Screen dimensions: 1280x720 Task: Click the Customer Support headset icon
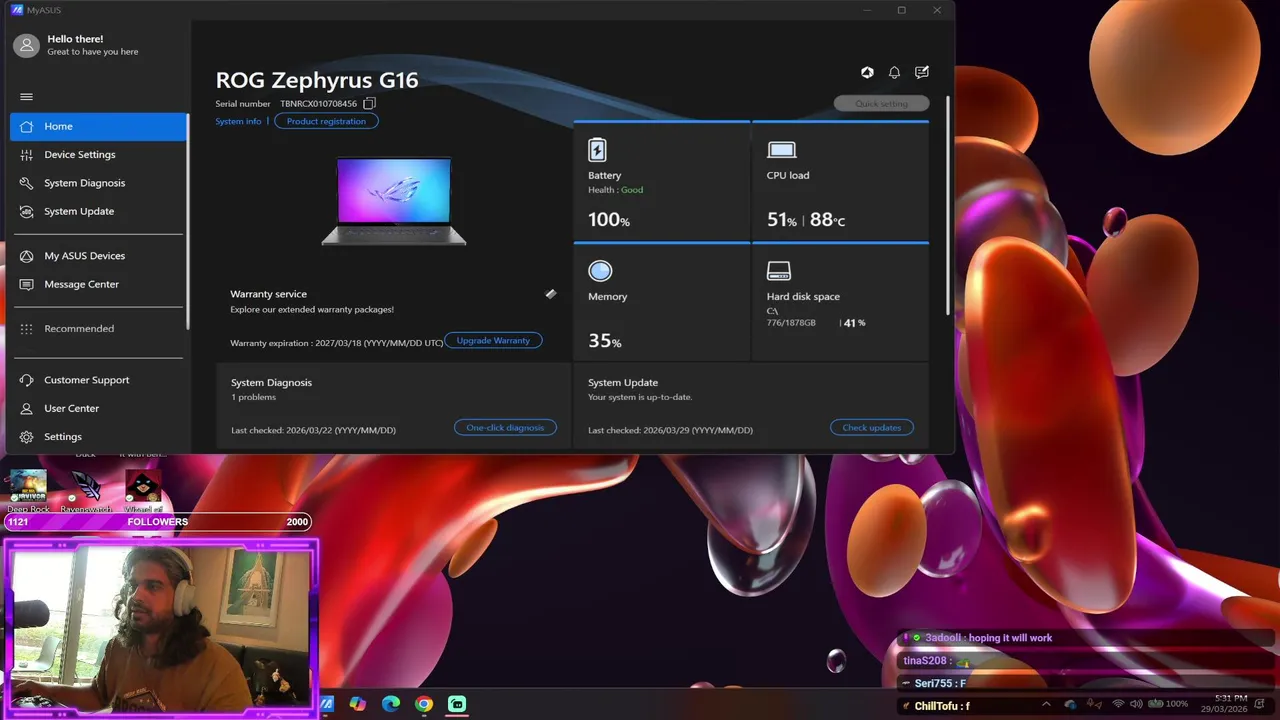26,380
